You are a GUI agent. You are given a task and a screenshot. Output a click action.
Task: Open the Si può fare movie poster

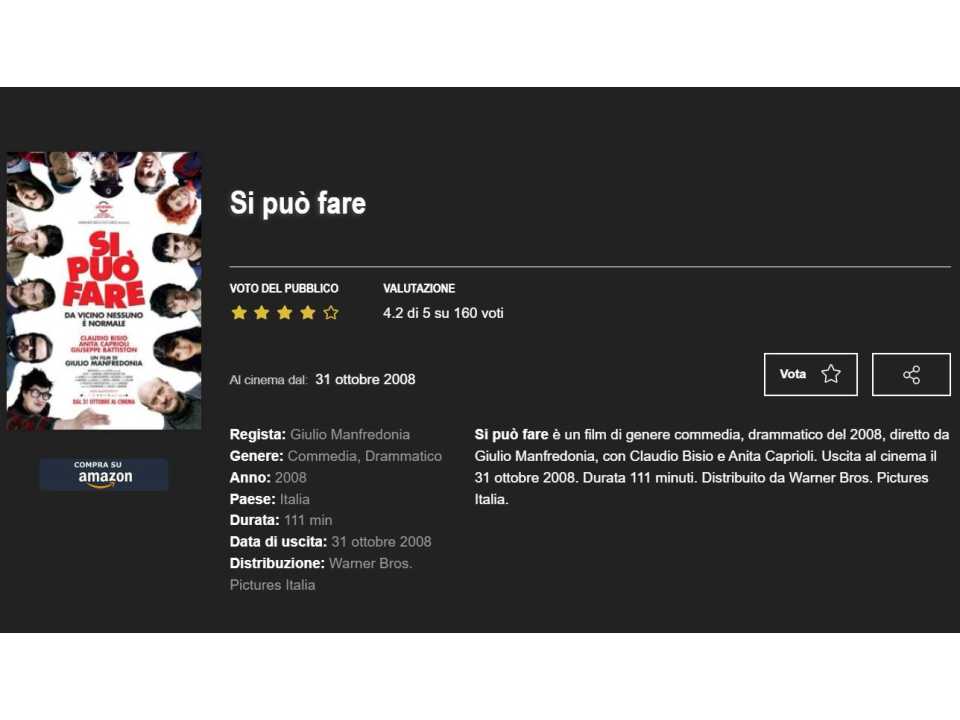click(x=104, y=291)
